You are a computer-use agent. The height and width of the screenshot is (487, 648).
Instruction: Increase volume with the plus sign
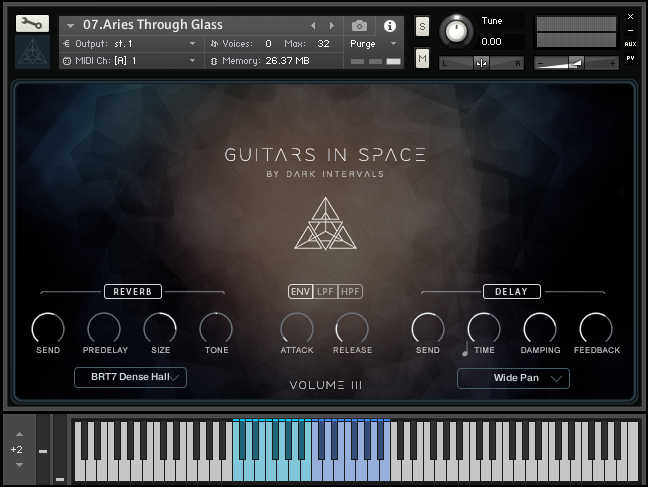(x=612, y=64)
